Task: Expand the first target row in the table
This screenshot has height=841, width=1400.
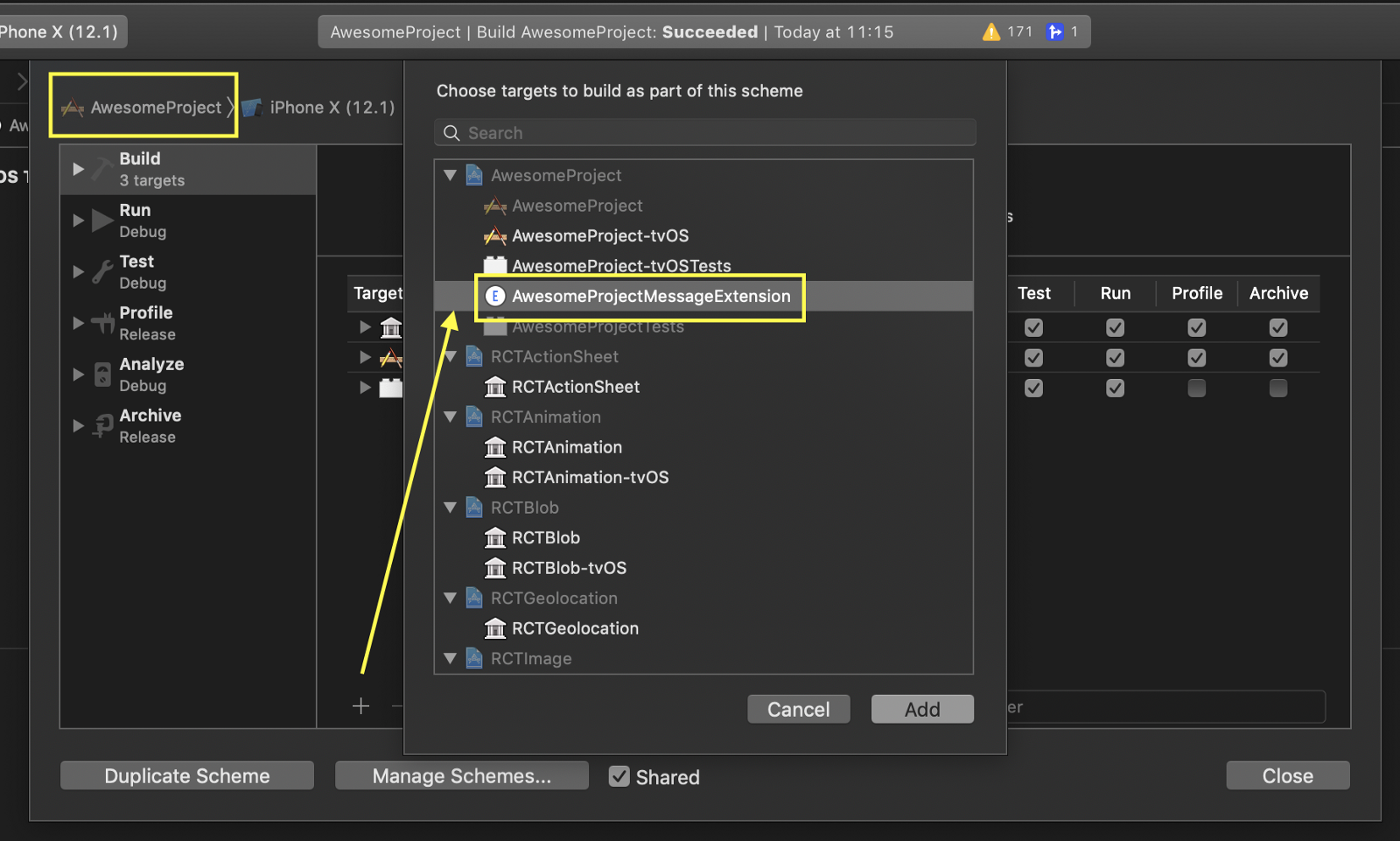Action: pyautogui.click(x=365, y=327)
